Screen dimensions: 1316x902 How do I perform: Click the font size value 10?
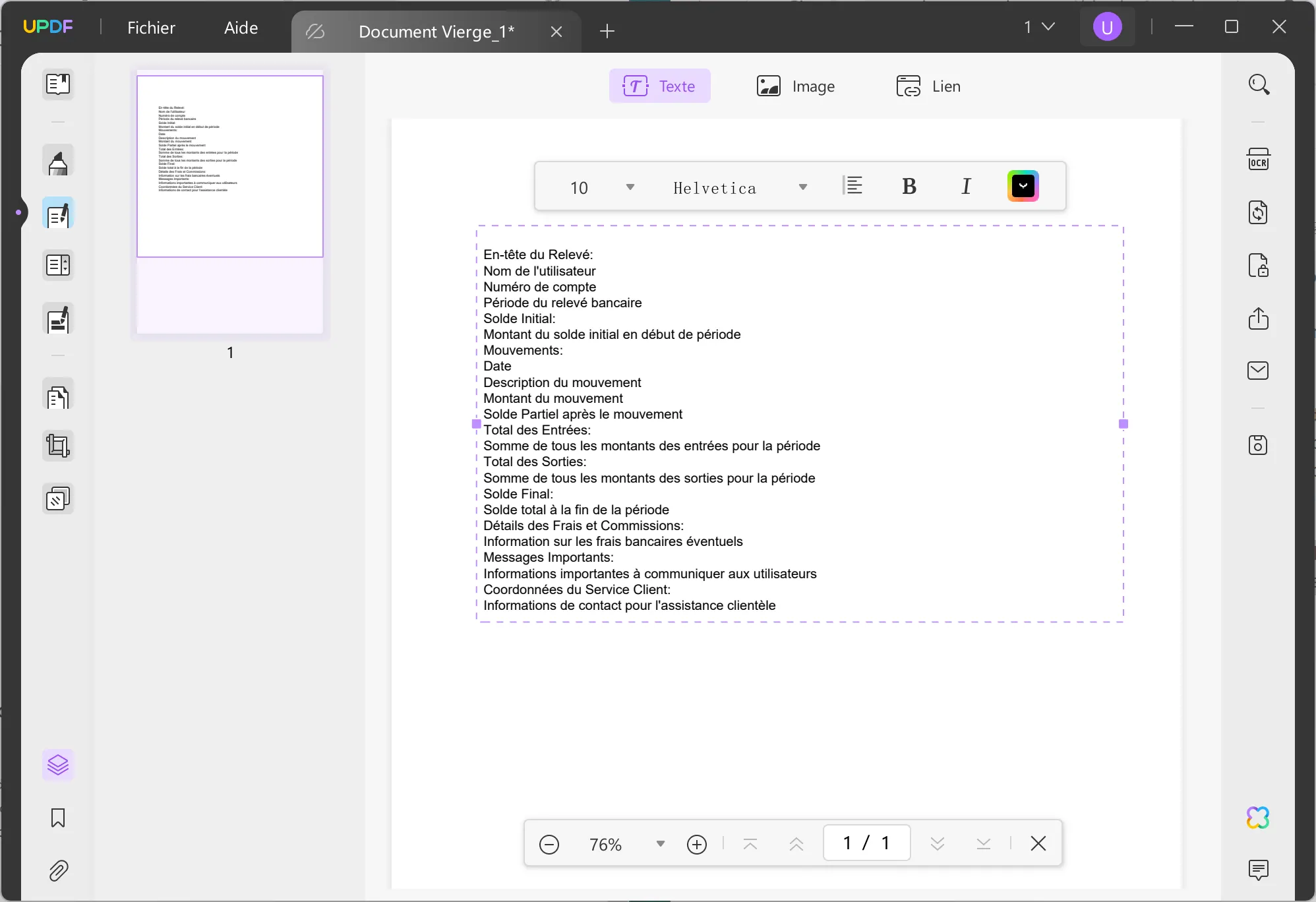(x=579, y=188)
